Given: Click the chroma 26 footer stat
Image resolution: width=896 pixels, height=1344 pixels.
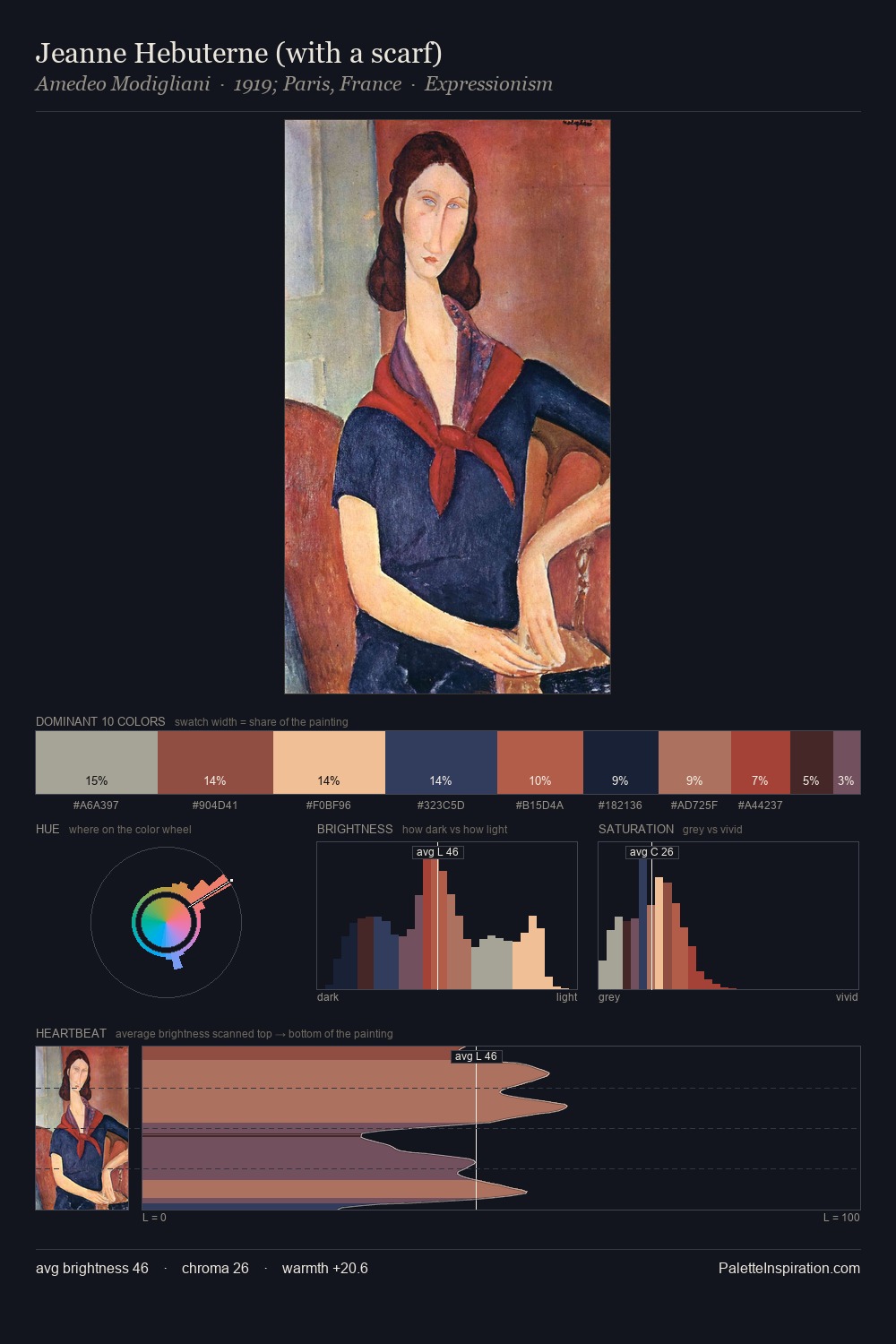Looking at the screenshot, I should (x=215, y=1268).
